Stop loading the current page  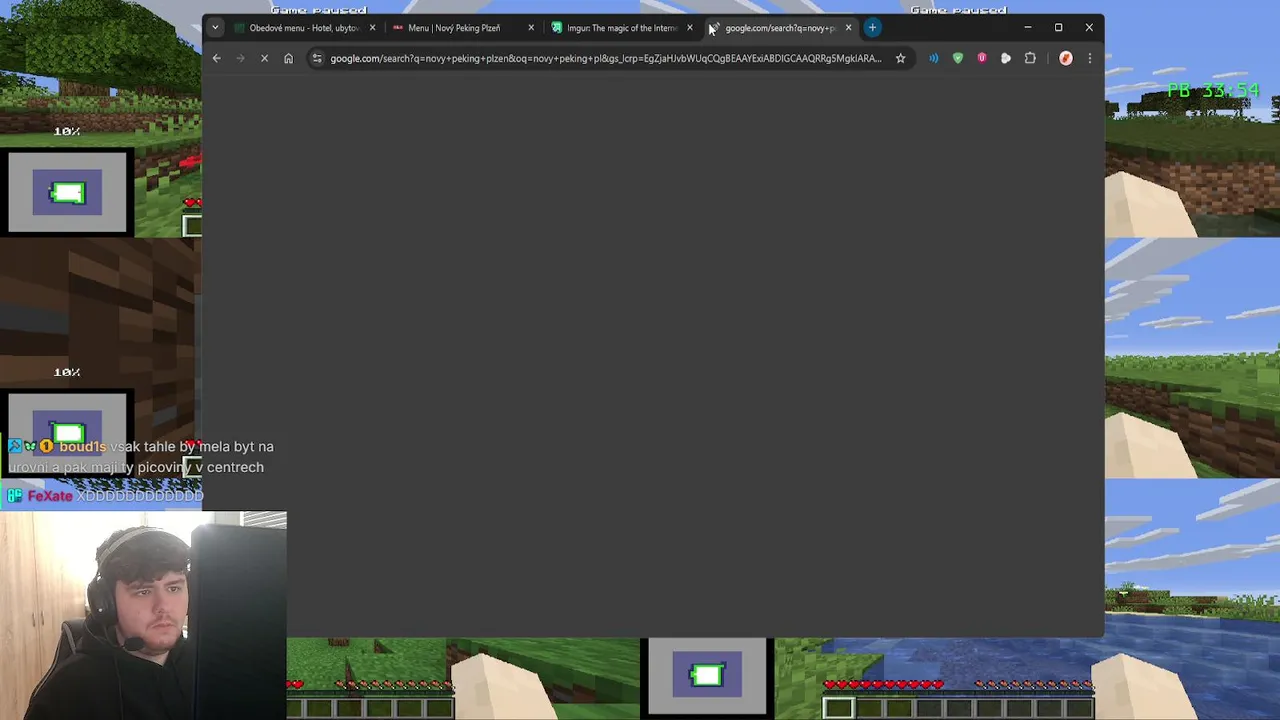[x=264, y=58]
